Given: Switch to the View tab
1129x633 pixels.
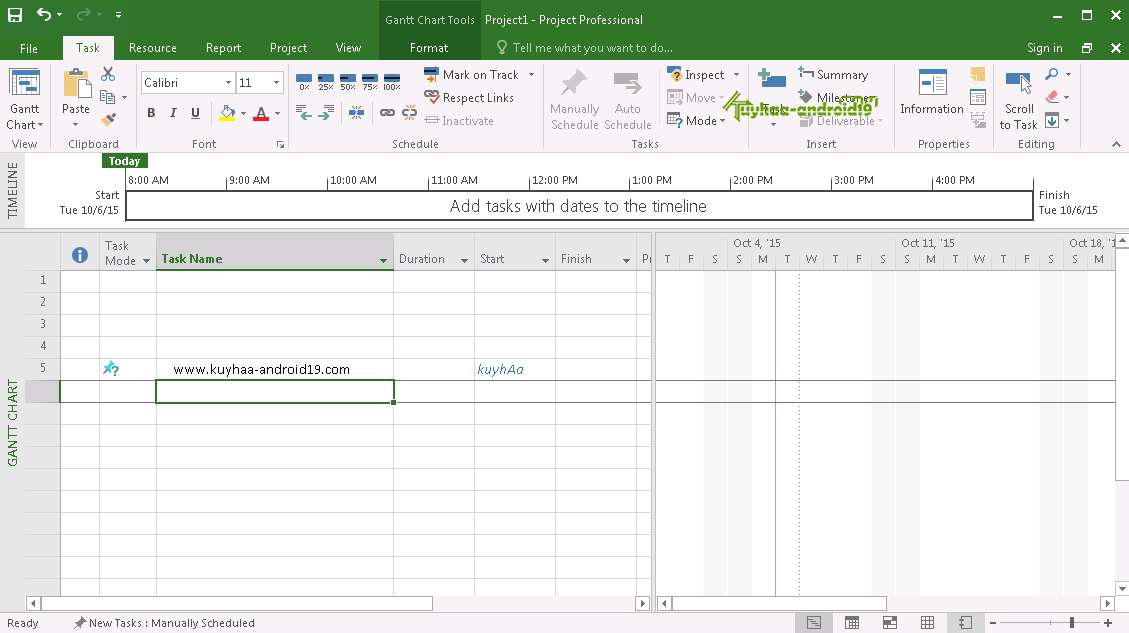Looking at the screenshot, I should pyautogui.click(x=348, y=48).
